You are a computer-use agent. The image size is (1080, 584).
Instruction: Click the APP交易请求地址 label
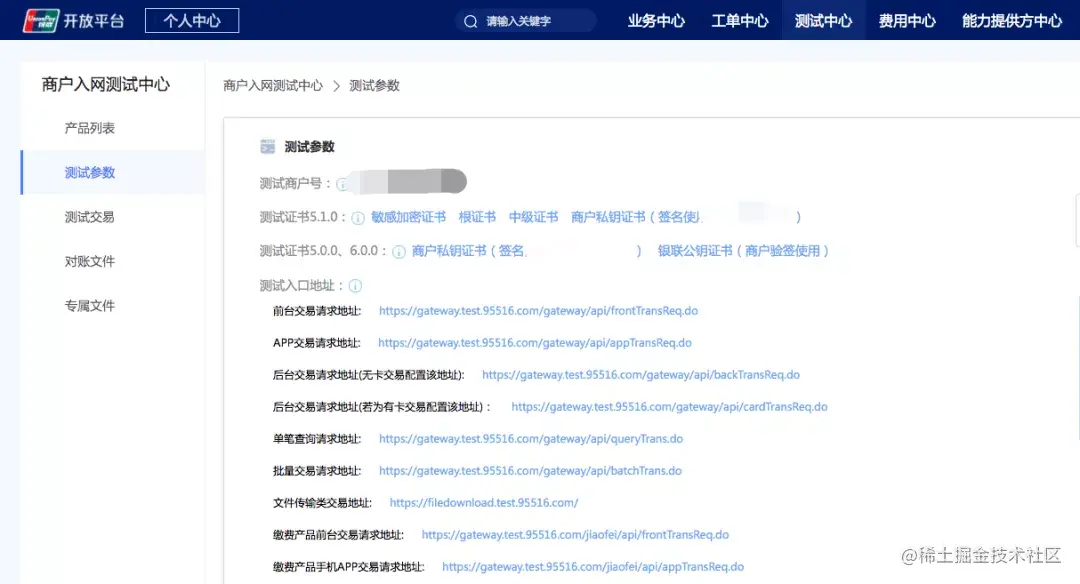point(317,343)
